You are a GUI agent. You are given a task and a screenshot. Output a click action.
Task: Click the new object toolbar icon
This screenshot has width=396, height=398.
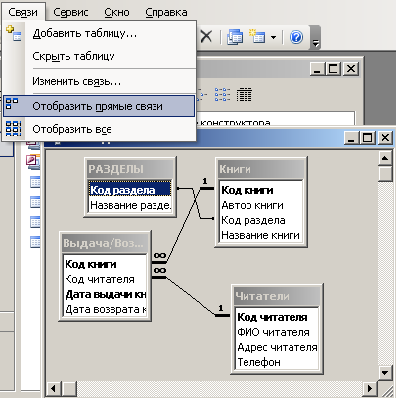coord(257,36)
